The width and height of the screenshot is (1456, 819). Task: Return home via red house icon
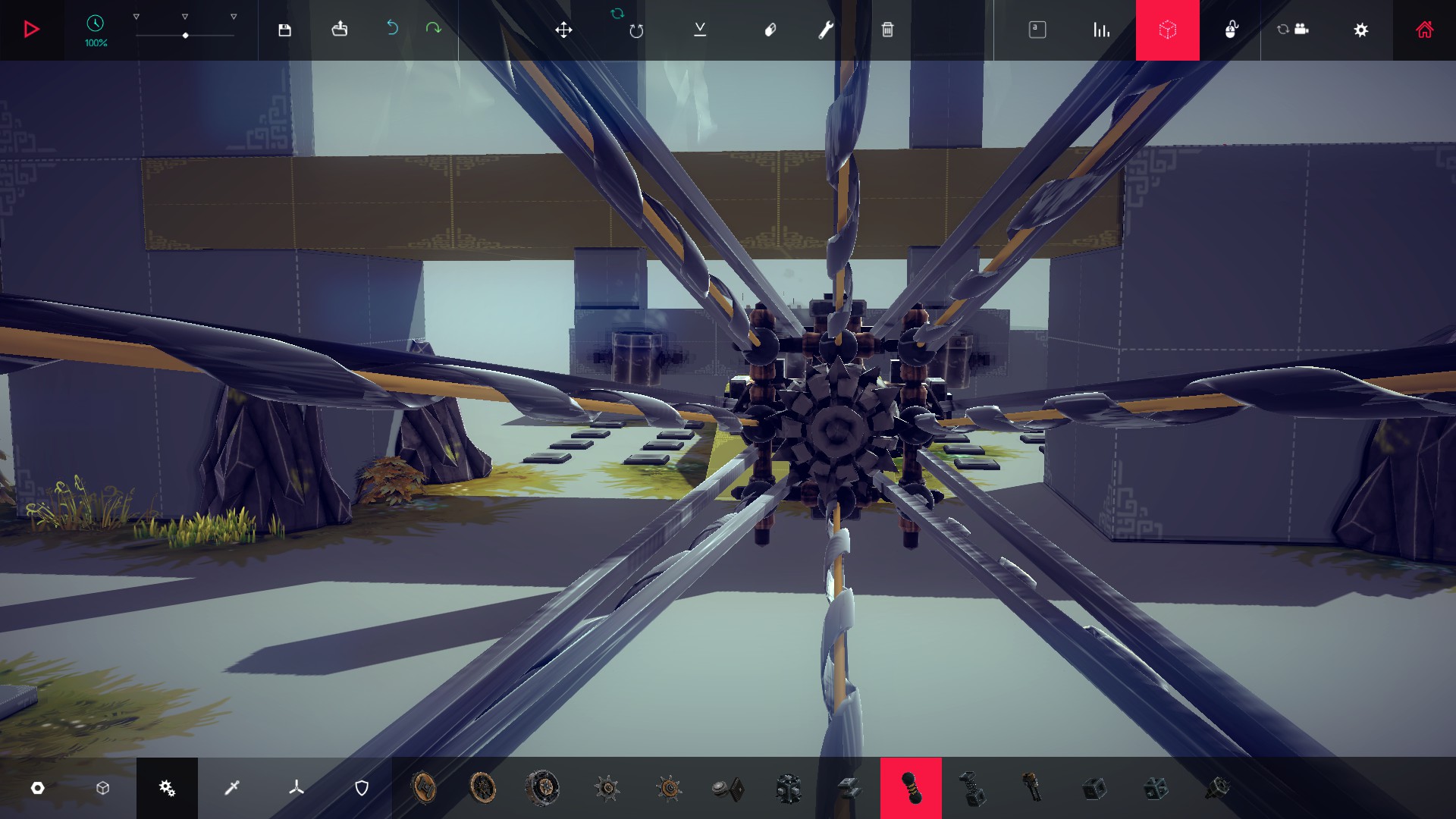click(1425, 30)
